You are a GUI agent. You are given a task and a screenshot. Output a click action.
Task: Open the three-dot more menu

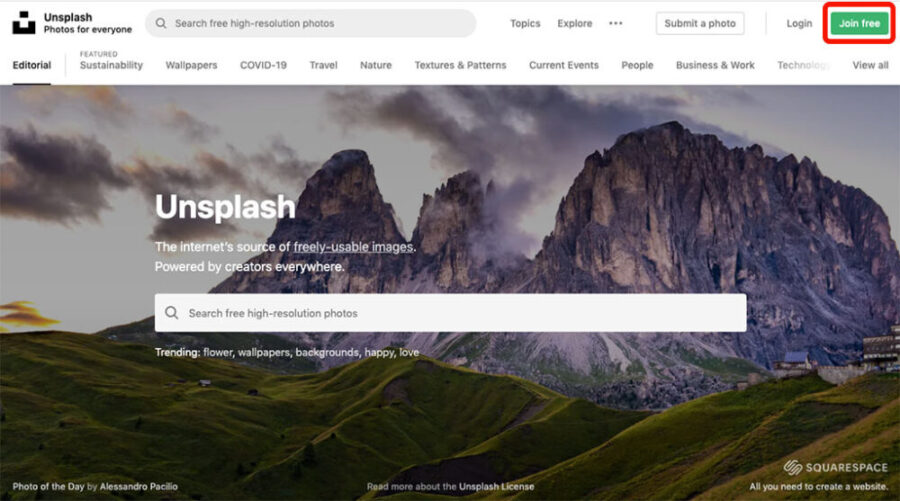615,24
